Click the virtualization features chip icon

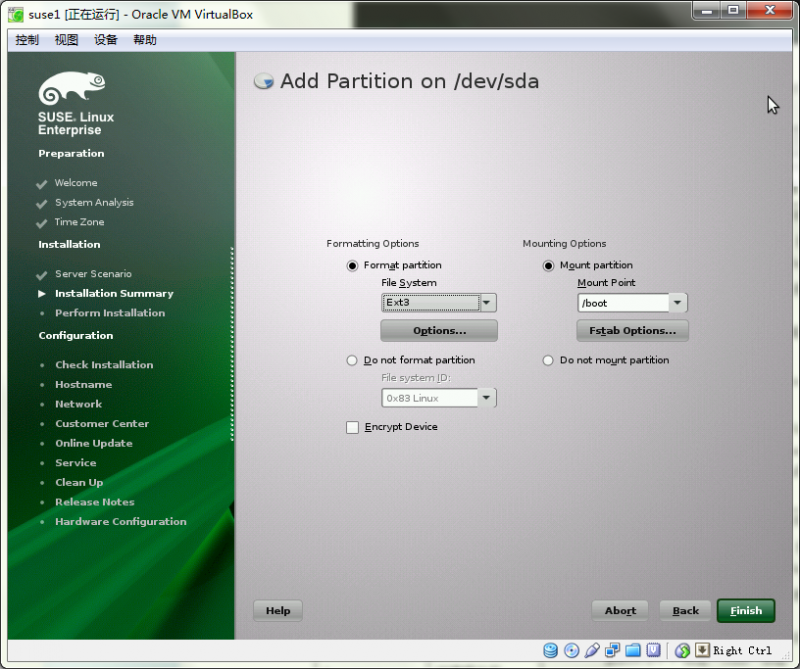[654, 650]
